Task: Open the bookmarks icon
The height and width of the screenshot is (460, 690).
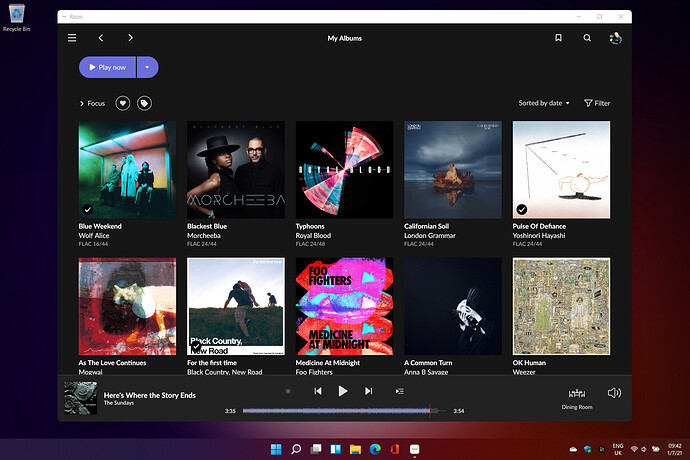Action: click(558, 38)
